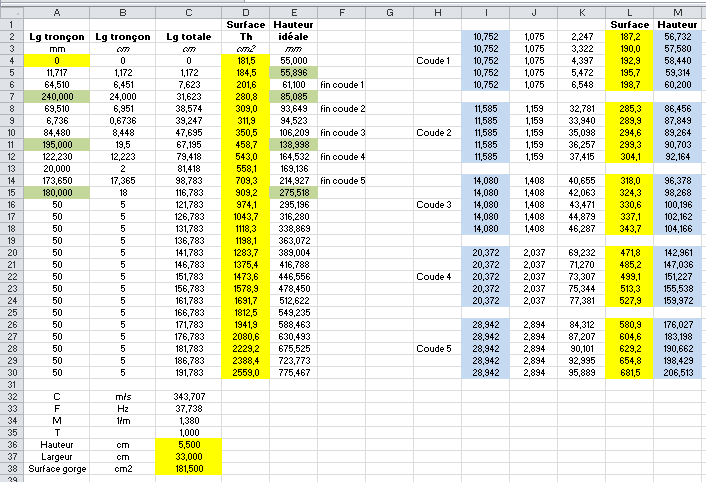Image resolution: width=706 pixels, height=482 pixels.
Task: Click green cell 138,998
Action: pyautogui.click(x=293, y=144)
